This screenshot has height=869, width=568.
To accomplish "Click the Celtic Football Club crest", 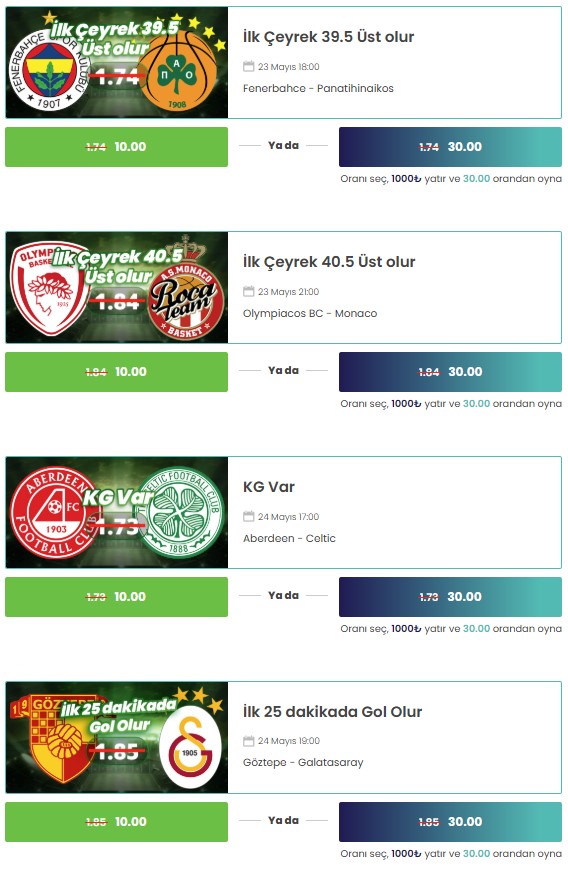I will (x=180, y=513).
